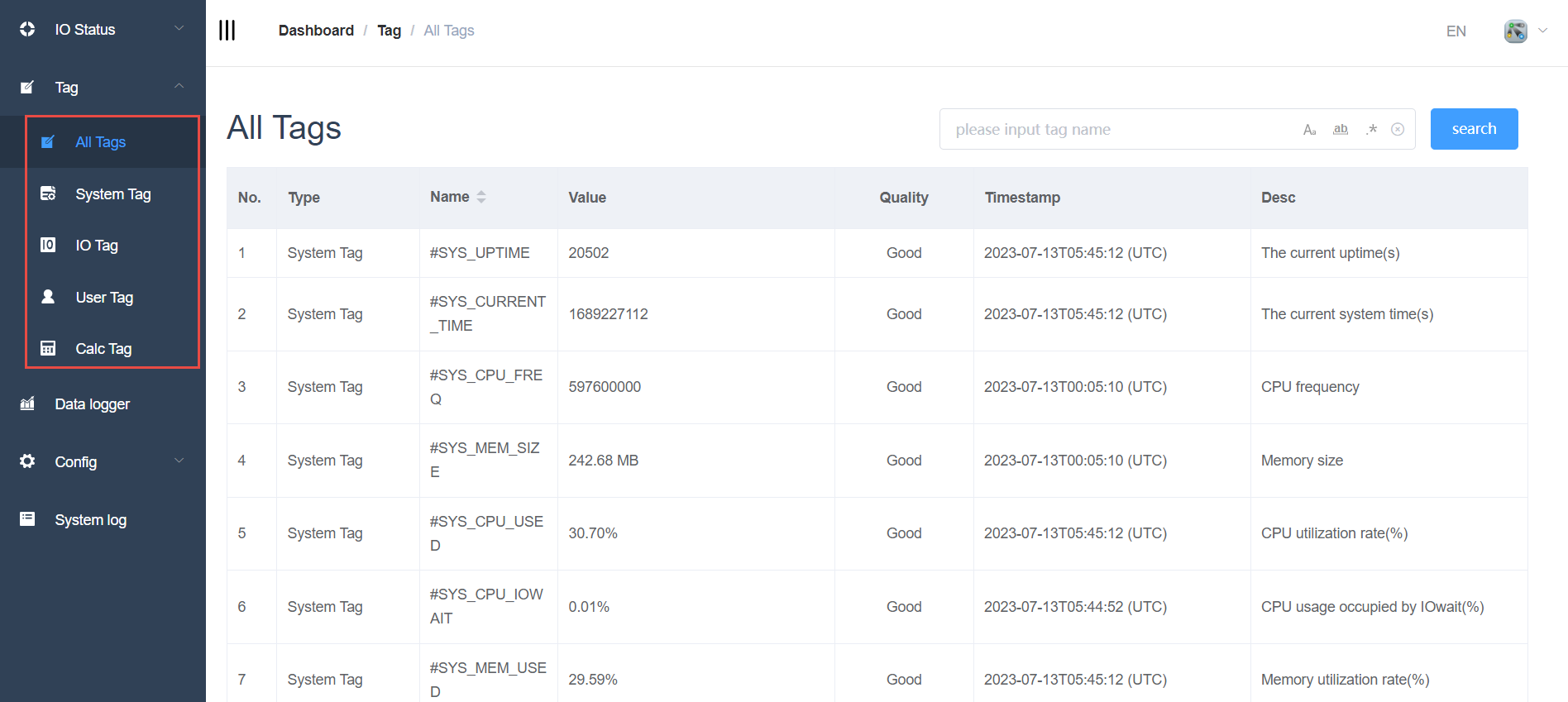The width and height of the screenshot is (1568, 702).
Task: Collapse the Tag menu chevron
Action: [x=179, y=87]
